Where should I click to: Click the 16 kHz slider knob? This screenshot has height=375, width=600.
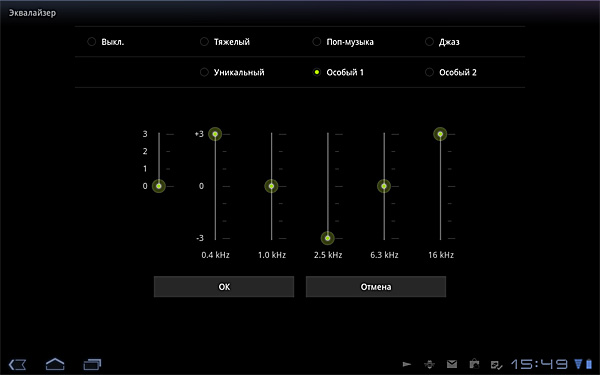coord(440,134)
